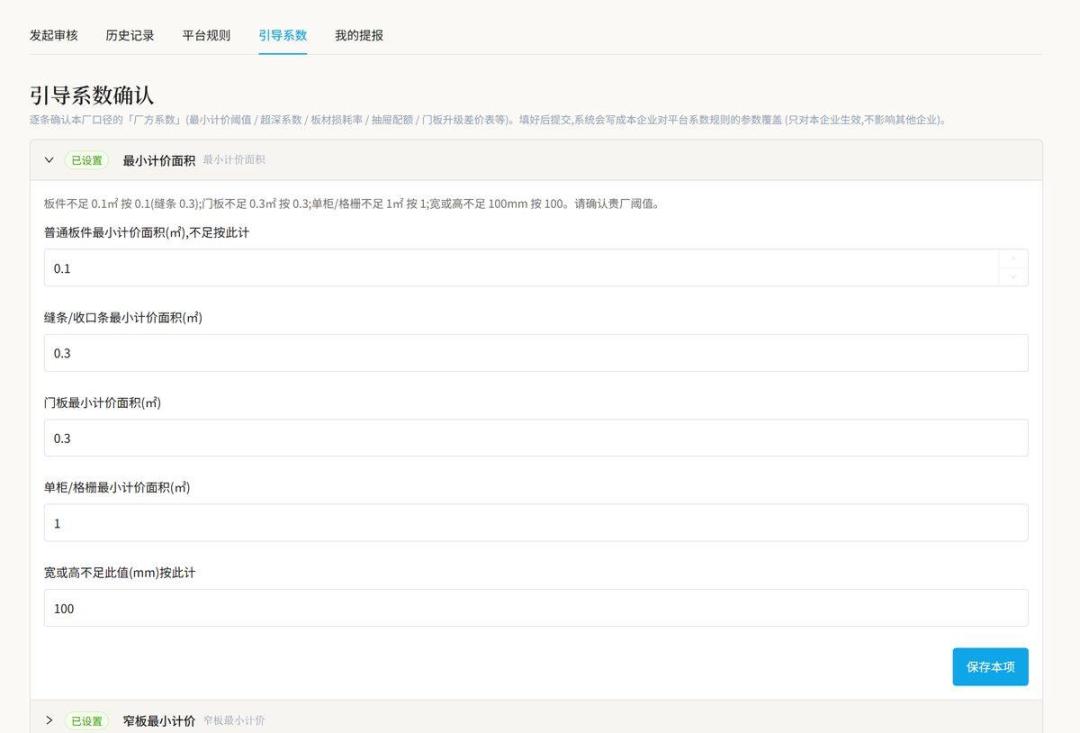This screenshot has height=733, width=1080.
Task: Click the subtitle starting 逐条确认本厂口径
Action: (488, 120)
